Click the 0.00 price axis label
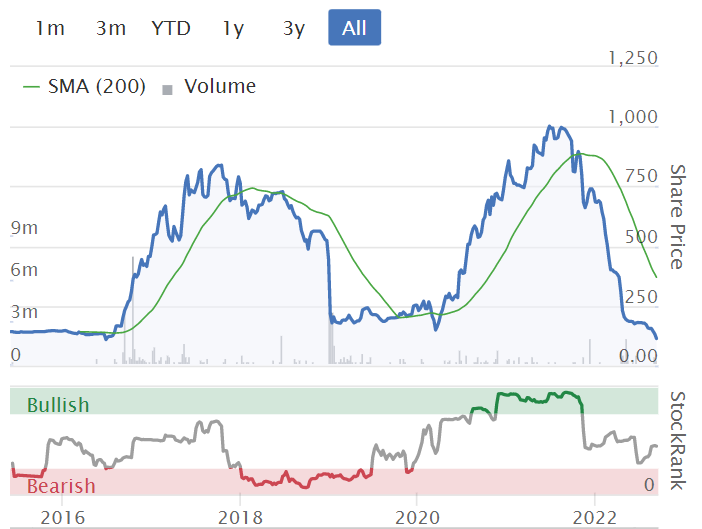 638,356
